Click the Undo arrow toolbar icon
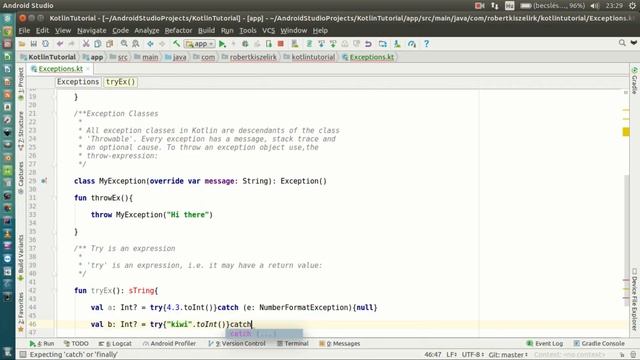Screen dimensions: 640x360 tap(60, 44)
